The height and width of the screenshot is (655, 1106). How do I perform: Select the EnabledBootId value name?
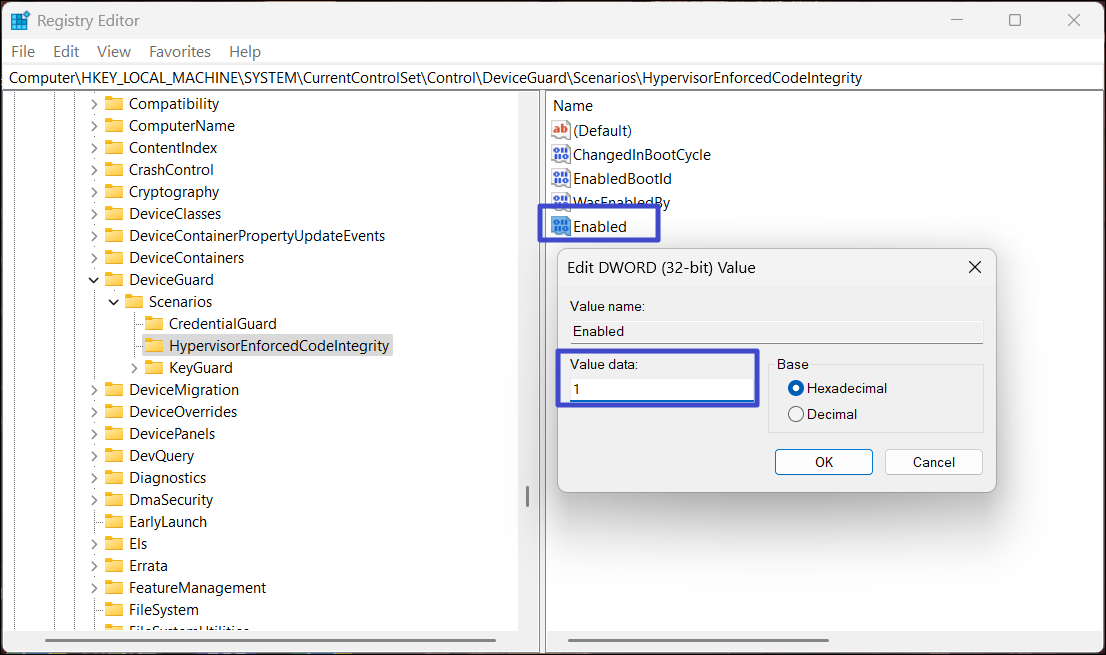pos(622,178)
